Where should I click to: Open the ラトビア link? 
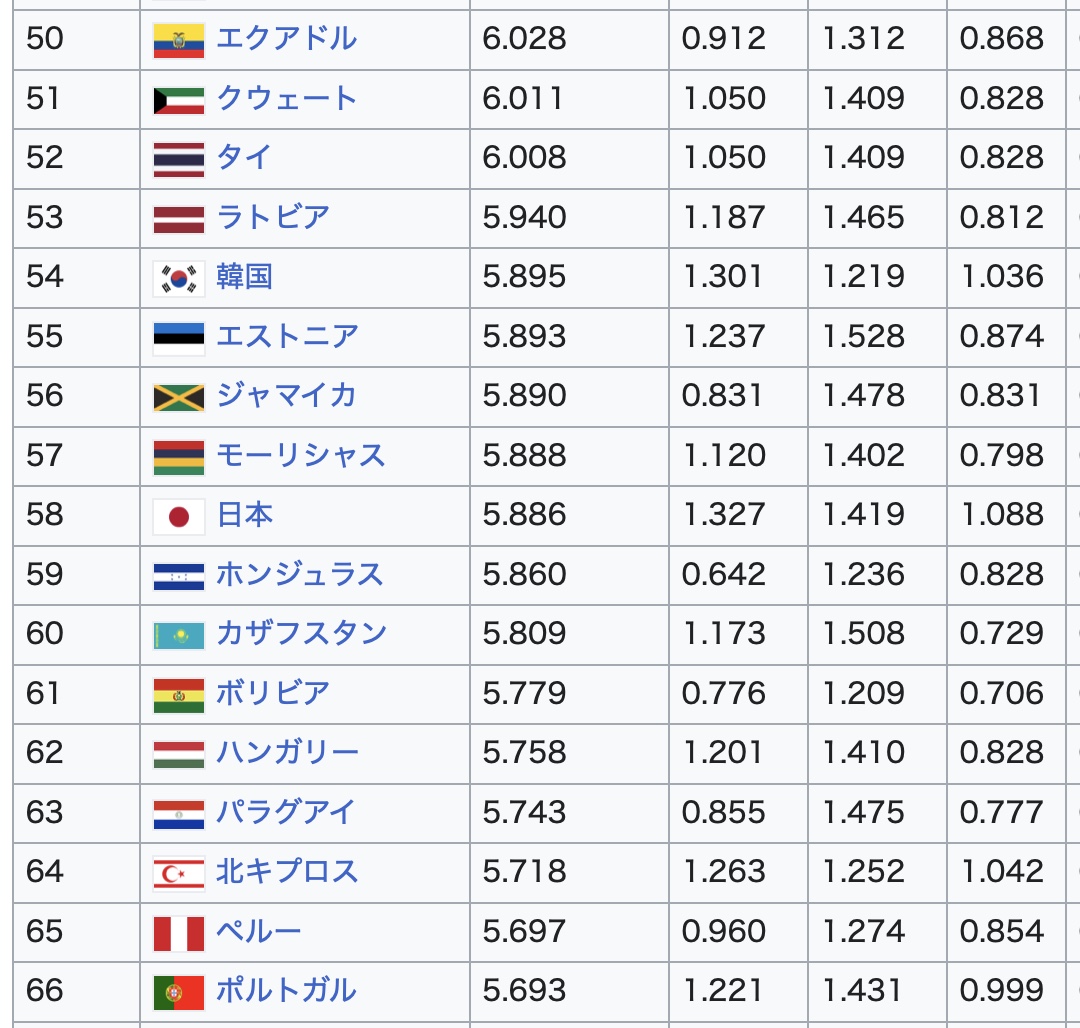(x=273, y=218)
